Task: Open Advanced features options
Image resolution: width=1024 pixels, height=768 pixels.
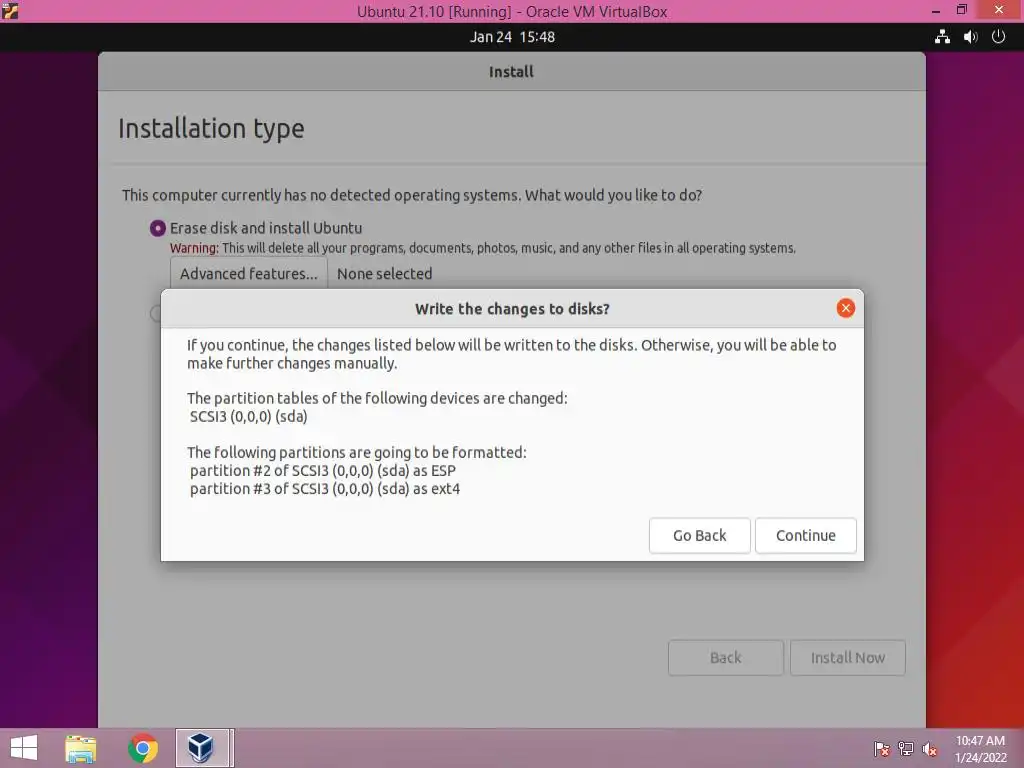Action: (249, 274)
